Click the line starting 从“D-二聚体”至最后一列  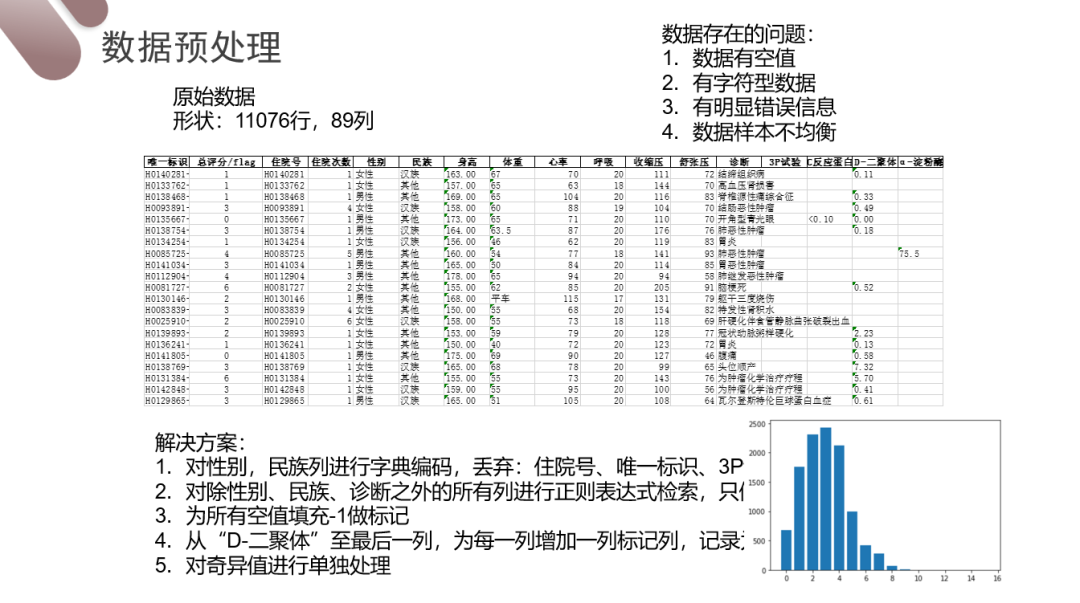464,540
